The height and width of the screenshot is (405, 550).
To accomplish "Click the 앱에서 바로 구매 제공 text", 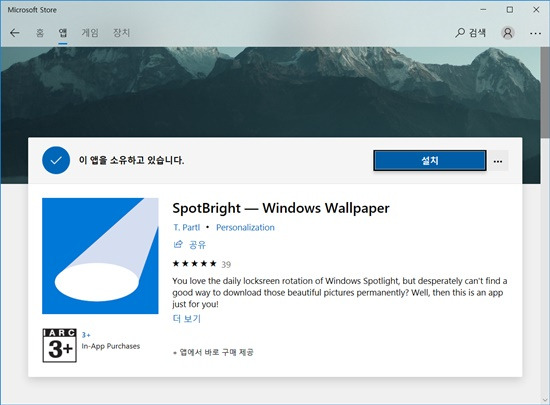I will [x=213, y=352].
